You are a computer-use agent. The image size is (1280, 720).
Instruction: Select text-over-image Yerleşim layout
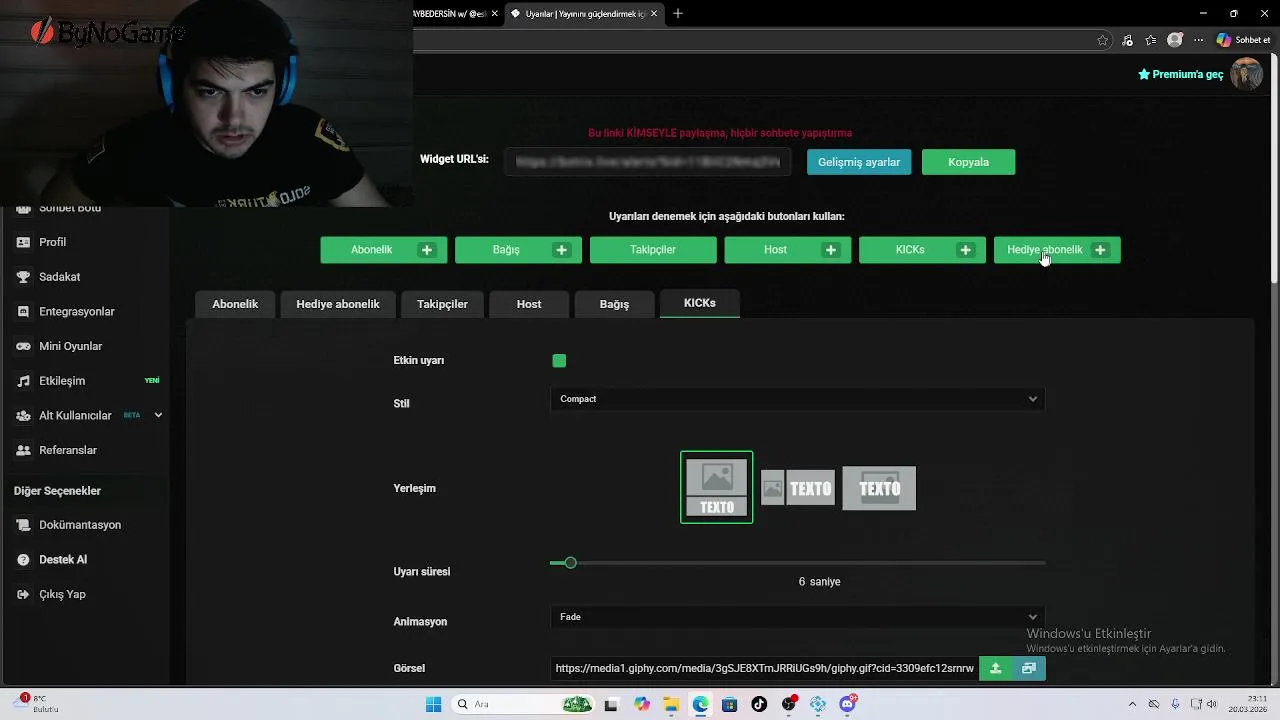pyautogui.click(x=879, y=488)
